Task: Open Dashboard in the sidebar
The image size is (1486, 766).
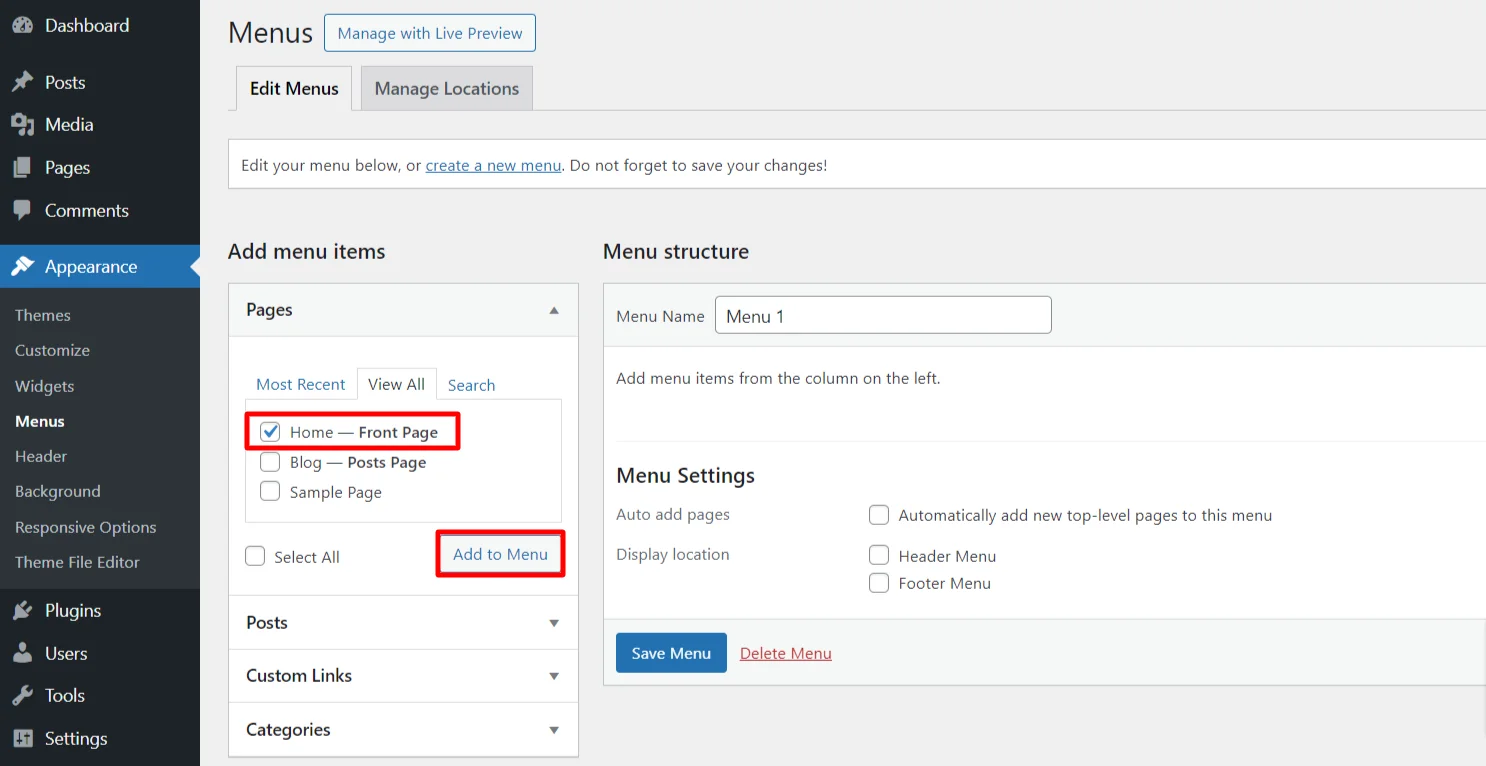Action: click(x=100, y=26)
